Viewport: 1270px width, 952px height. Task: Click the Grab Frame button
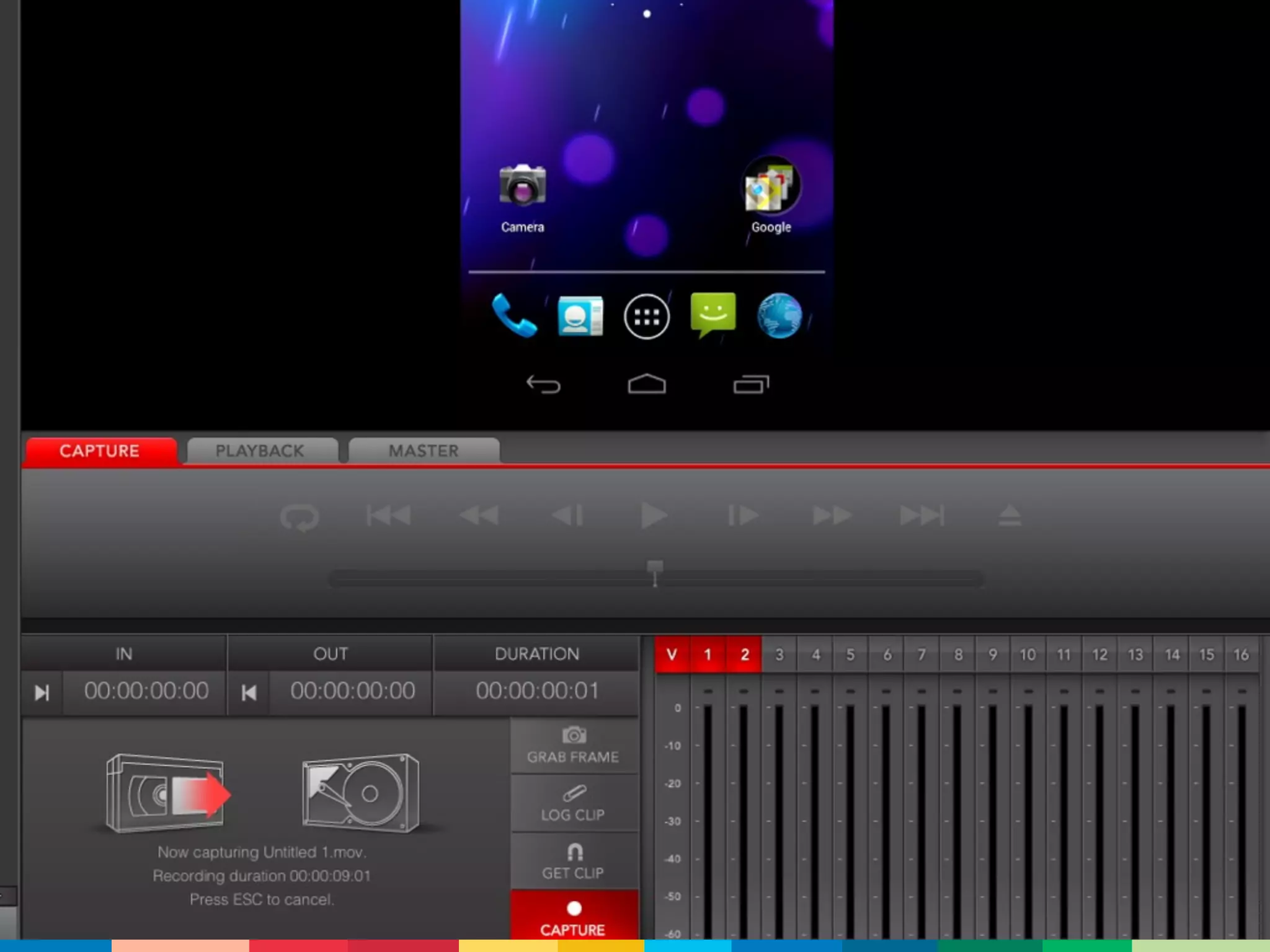573,745
